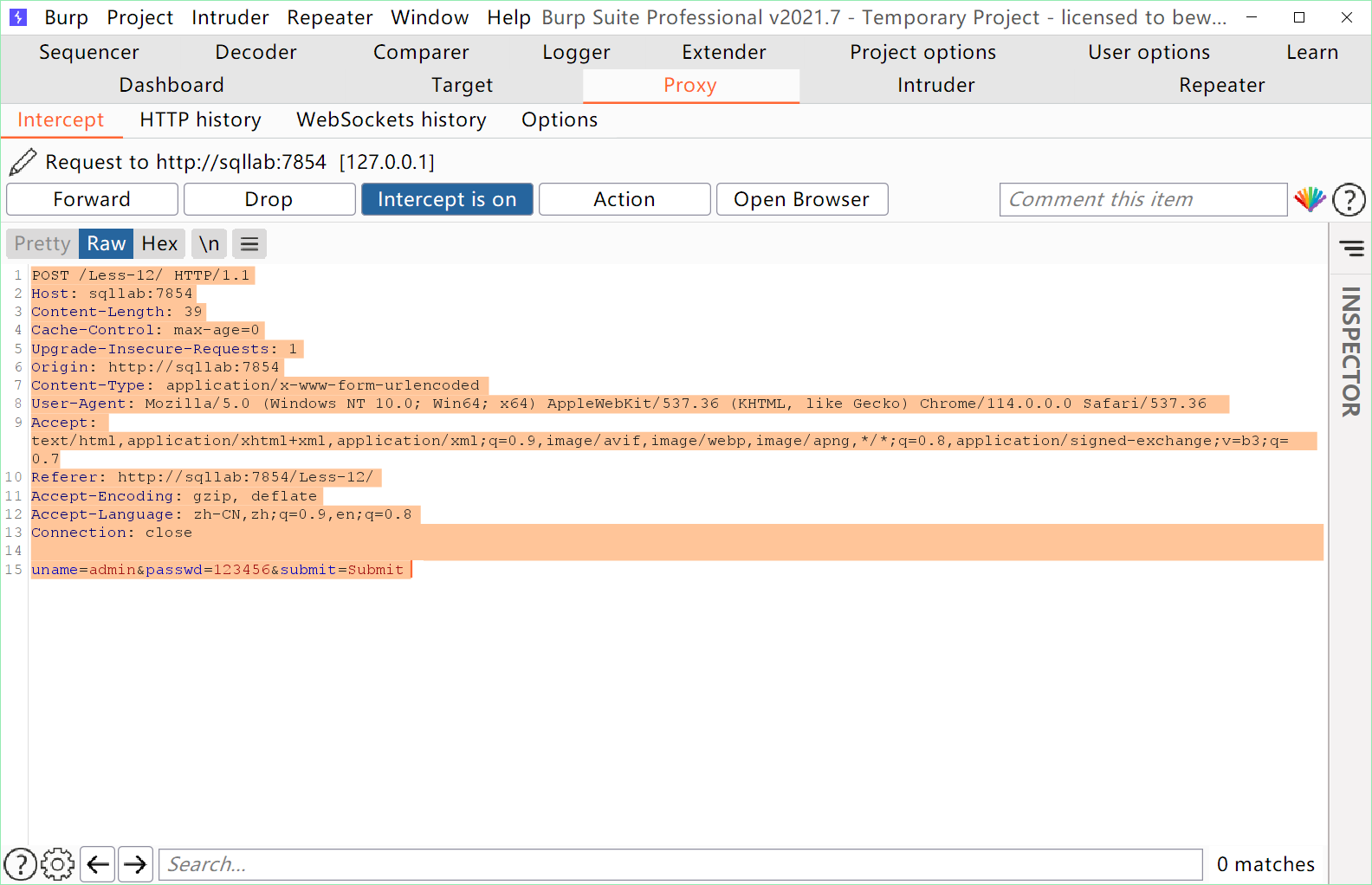The width and height of the screenshot is (1372, 885).
Task: Click the bottom-left search help icon
Action: point(21,864)
